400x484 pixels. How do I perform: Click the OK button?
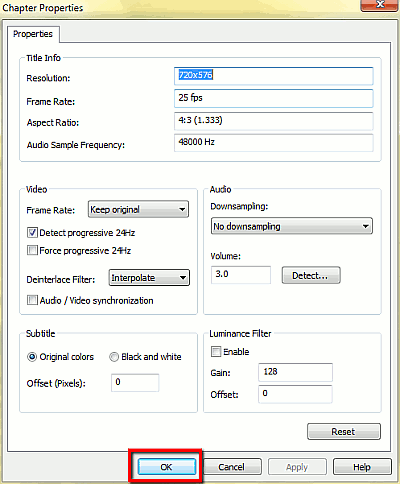pyautogui.click(x=166, y=467)
